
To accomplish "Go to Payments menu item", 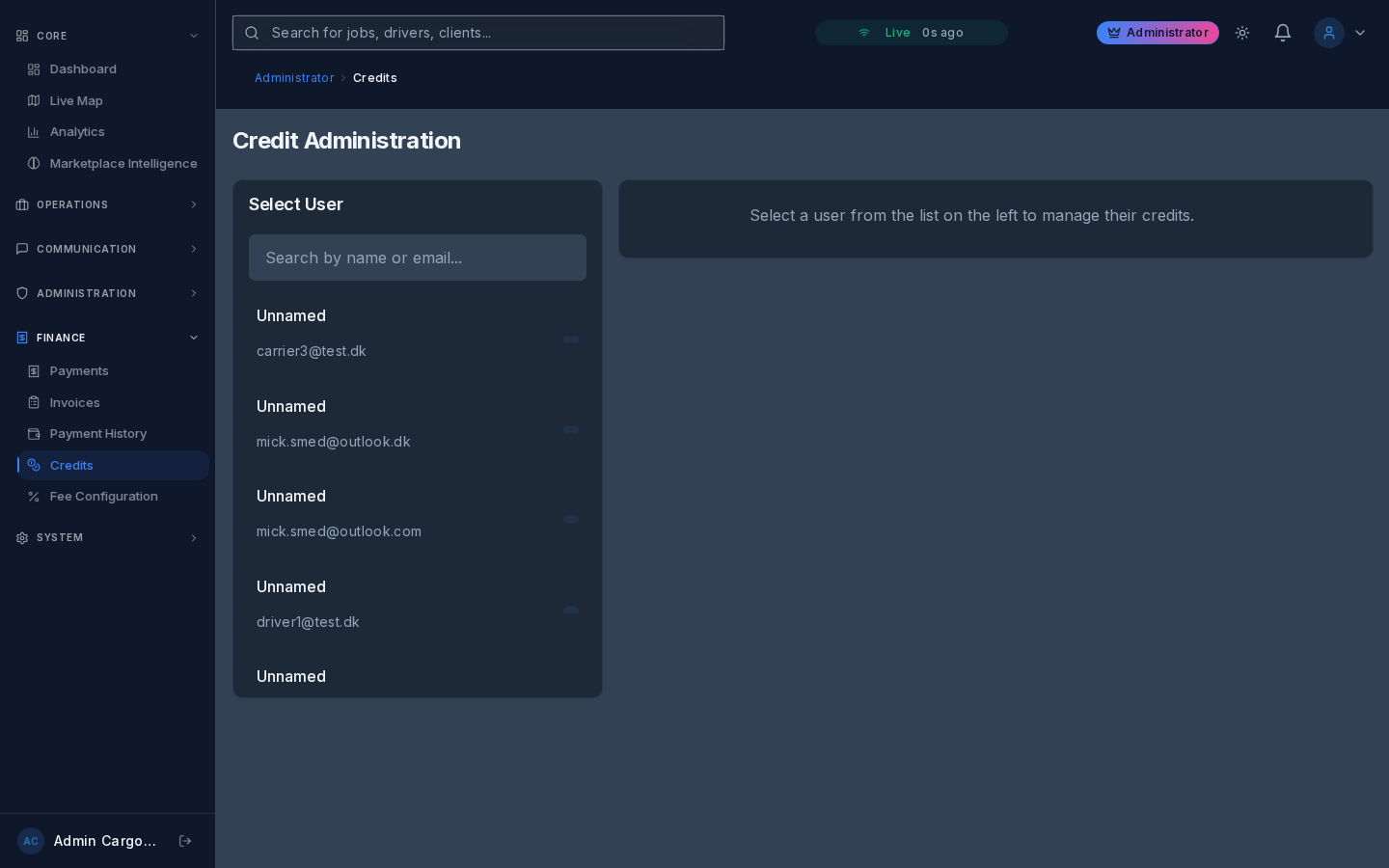I will pos(79,371).
